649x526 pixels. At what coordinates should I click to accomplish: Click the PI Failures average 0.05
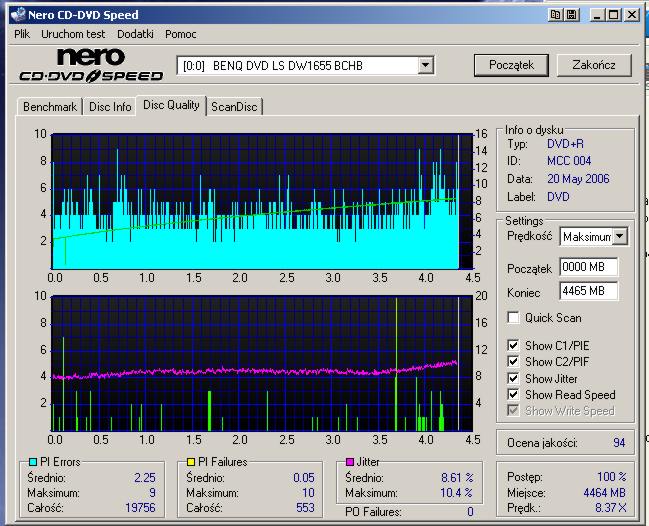coord(303,478)
